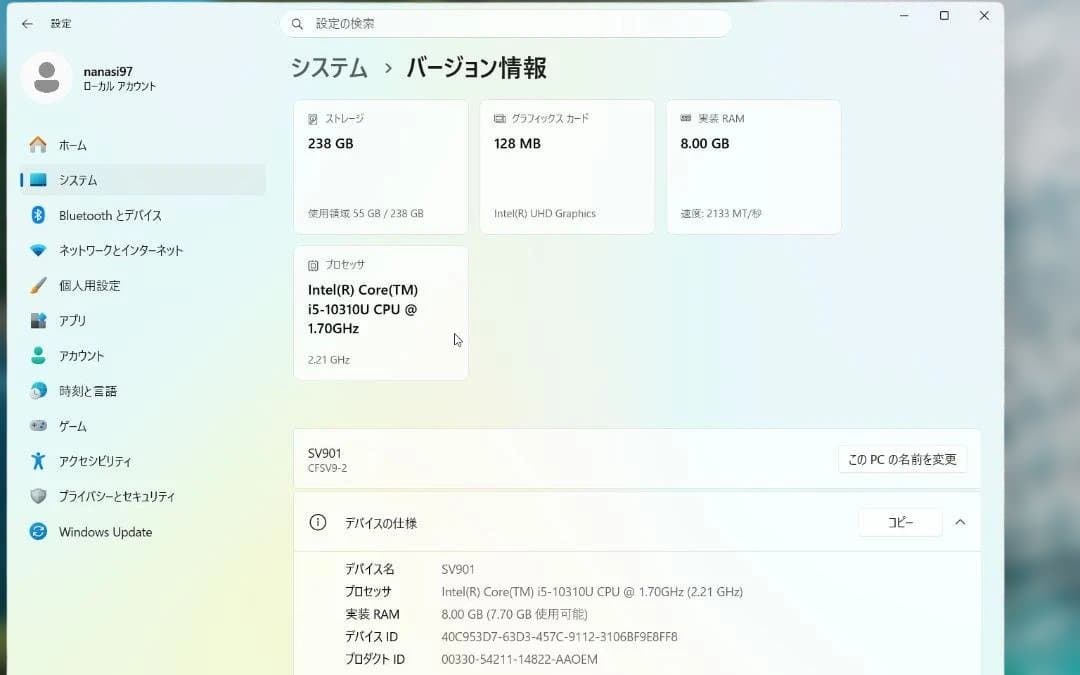Click the ホーム house icon
1080x675 pixels.
point(38,145)
